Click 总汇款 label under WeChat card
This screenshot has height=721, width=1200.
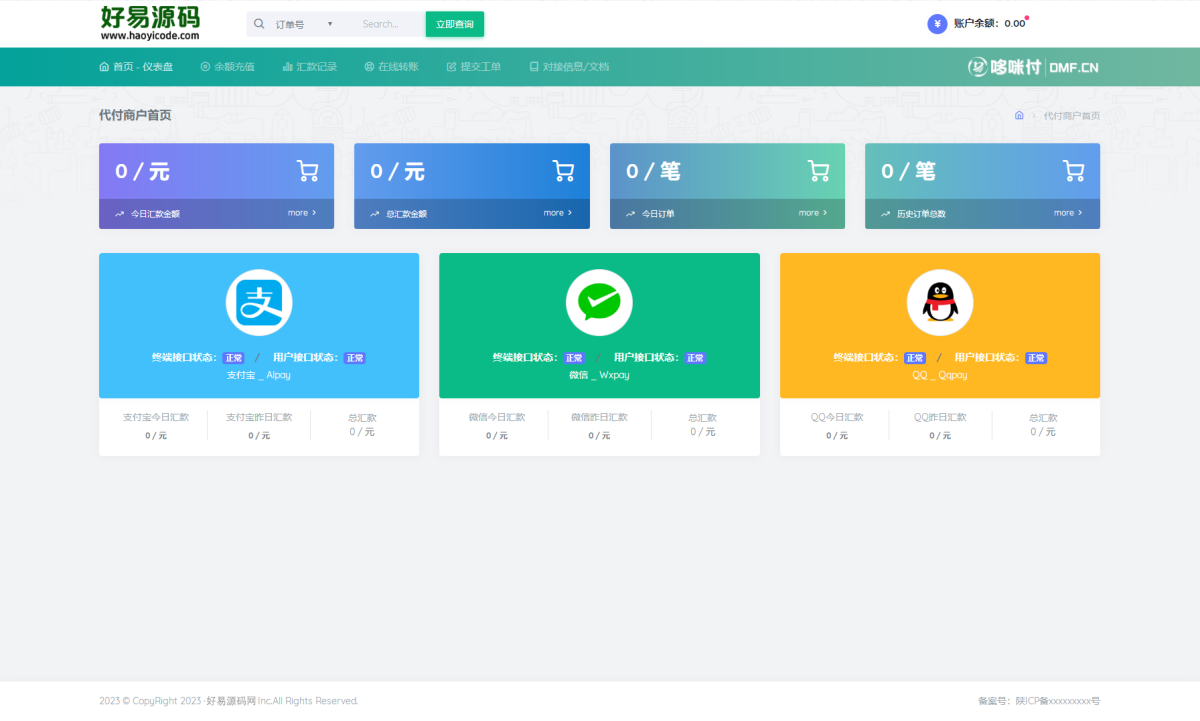pyautogui.click(x=702, y=418)
